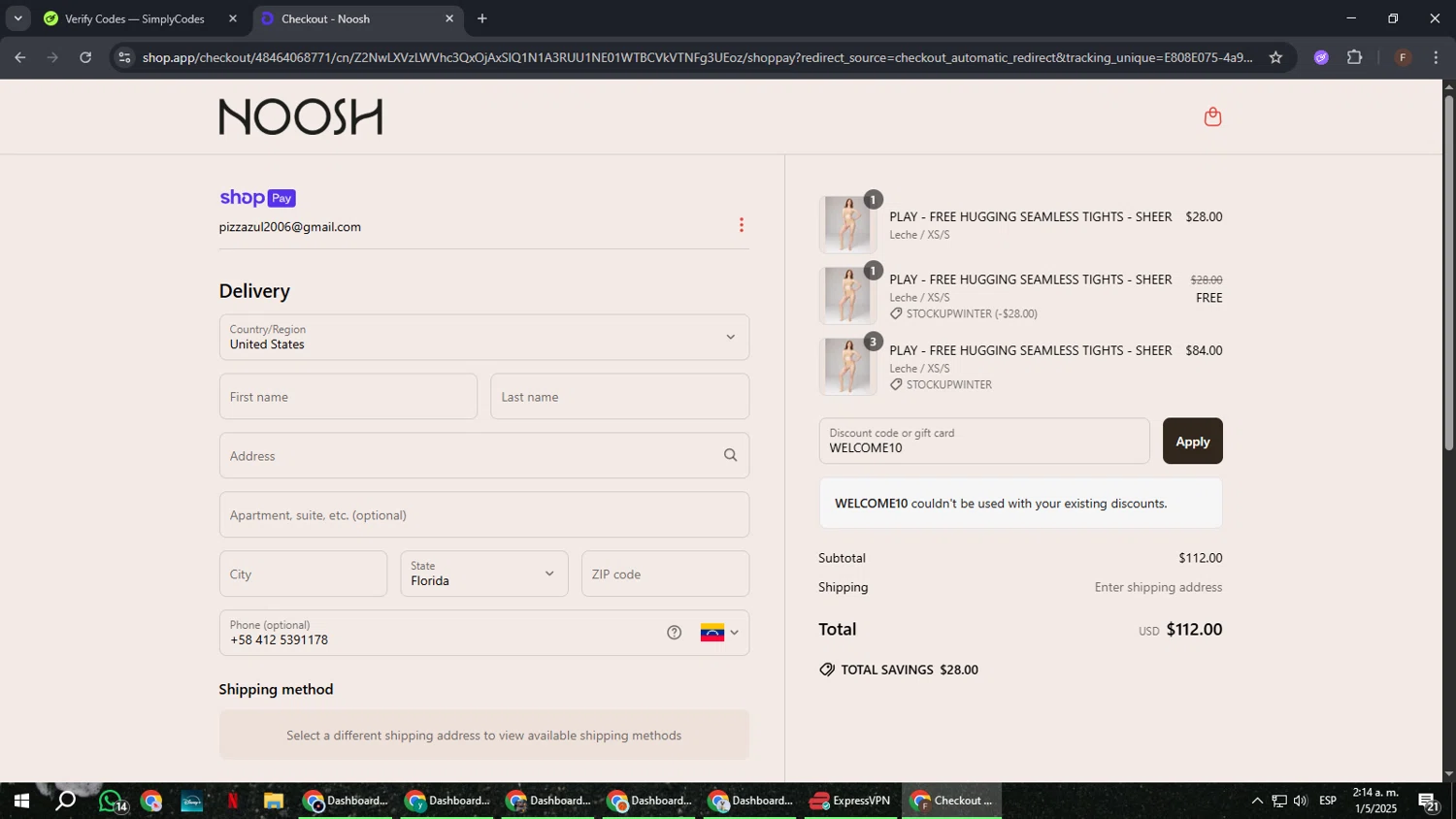Open a new browser tab

[x=482, y=18]
